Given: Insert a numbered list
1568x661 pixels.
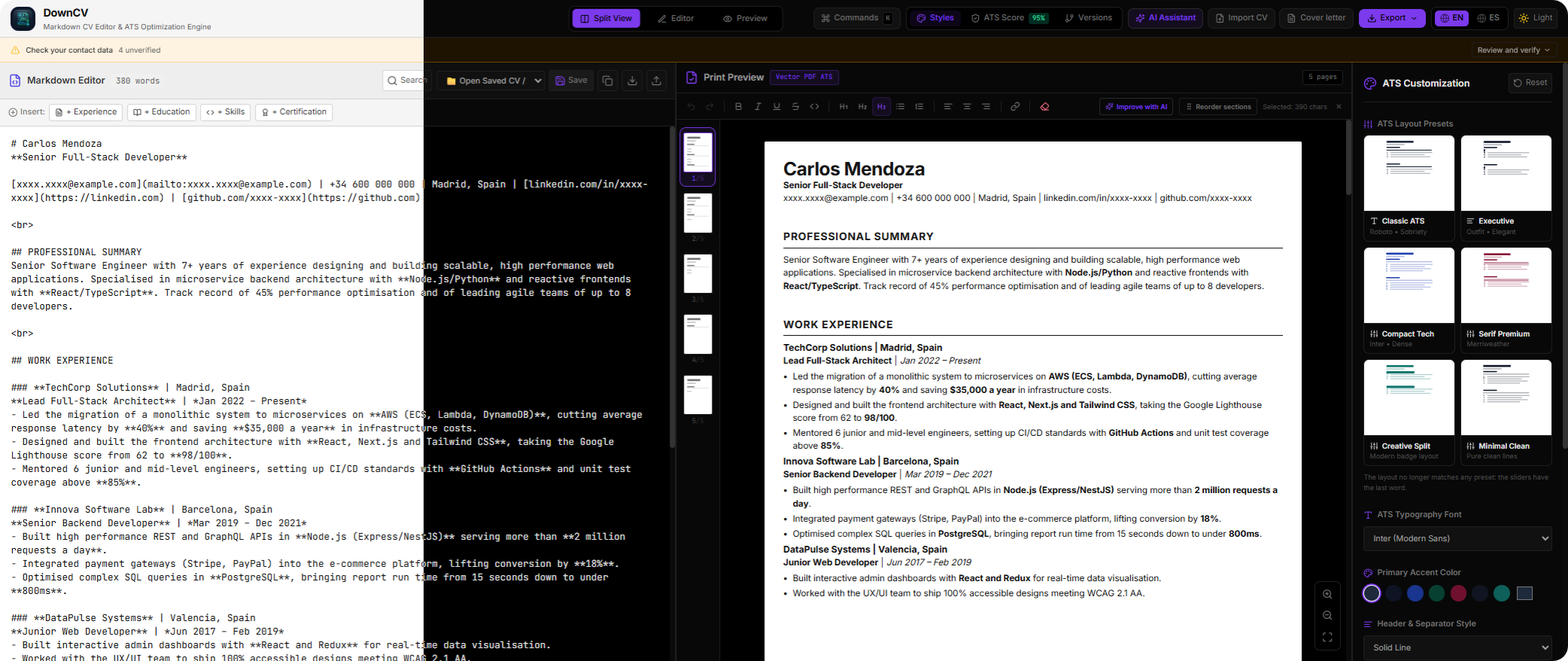Looking at the screenshot, I should point(919,107).
